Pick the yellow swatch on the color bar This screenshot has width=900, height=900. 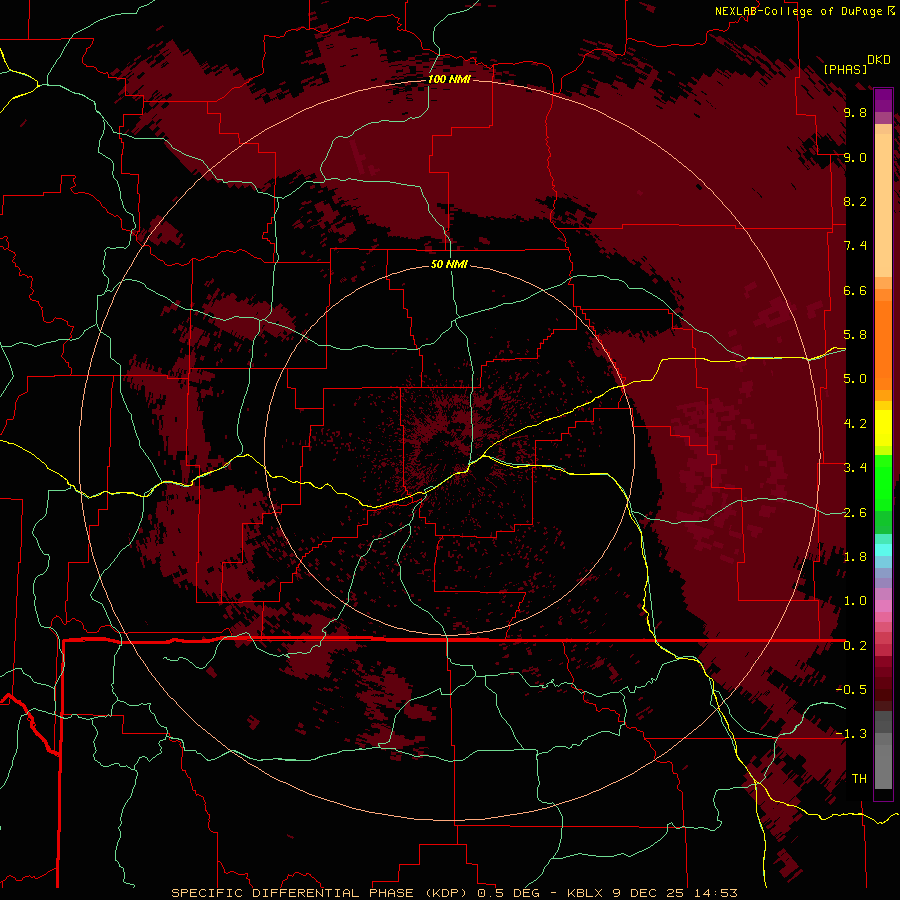[x=883, y=428]
